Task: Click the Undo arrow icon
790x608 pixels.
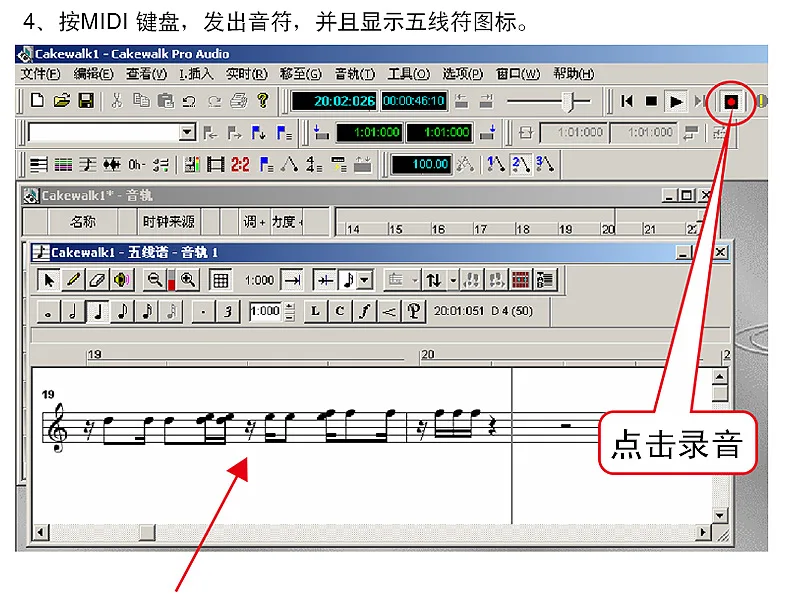Action: 189,101
